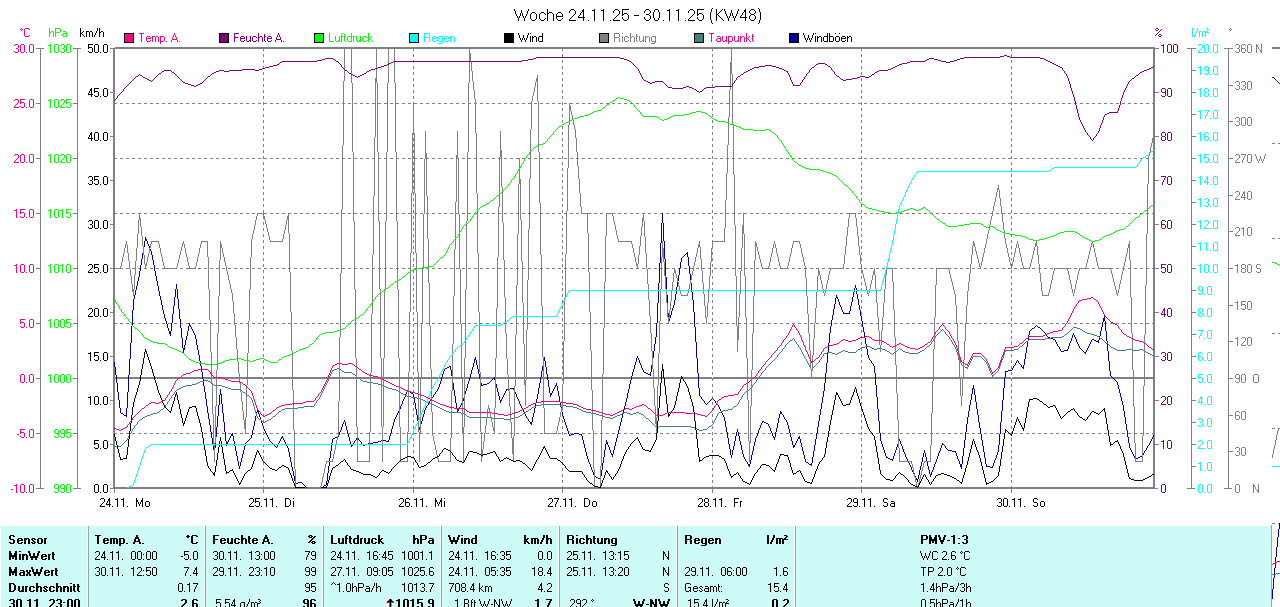1280x607 pixels.
Task: Click the pink Temp. A. legend swatch
Action: click(x=129, y=38)
